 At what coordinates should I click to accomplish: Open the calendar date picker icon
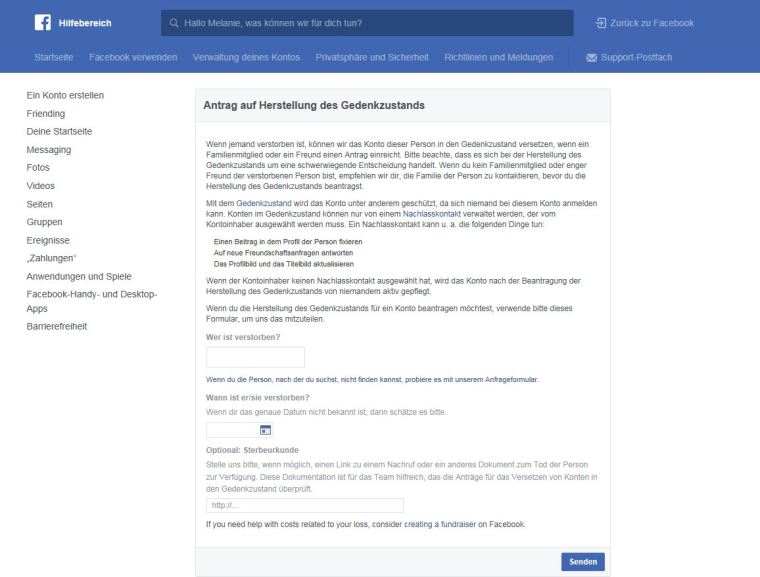click(x=265, y=430)
